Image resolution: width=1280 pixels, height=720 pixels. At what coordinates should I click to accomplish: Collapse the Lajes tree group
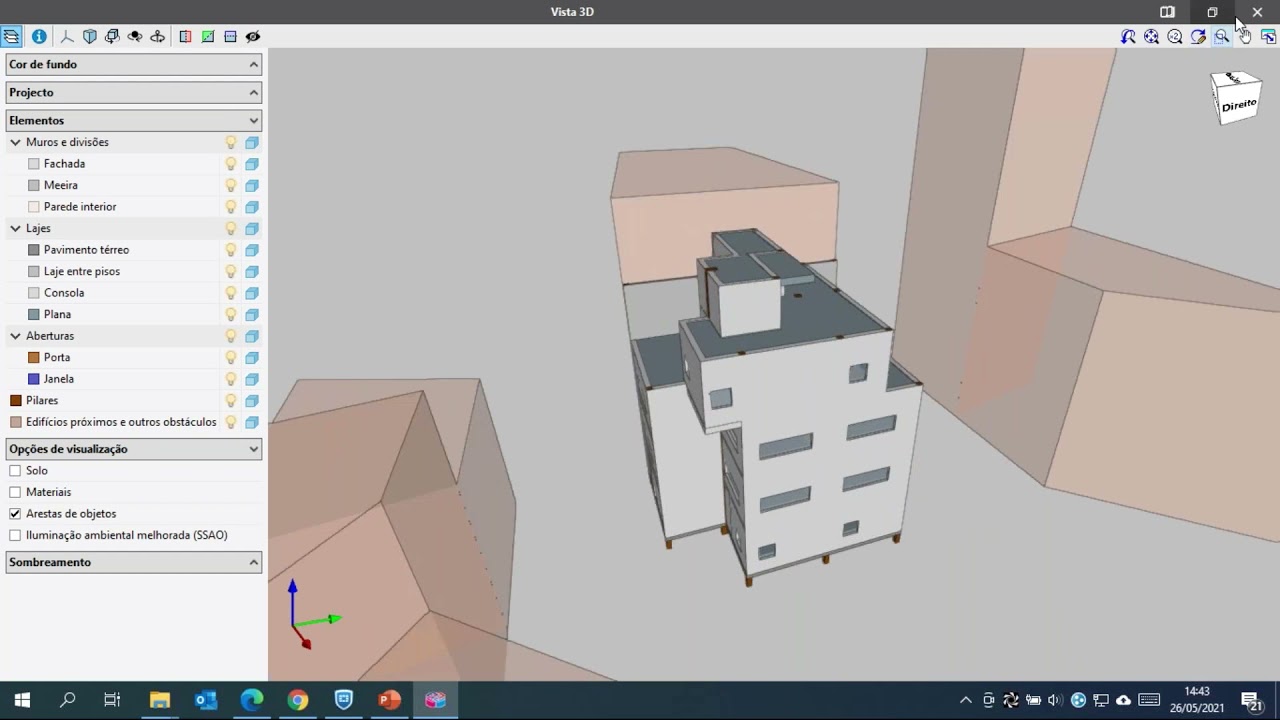[x=15, y=228]
